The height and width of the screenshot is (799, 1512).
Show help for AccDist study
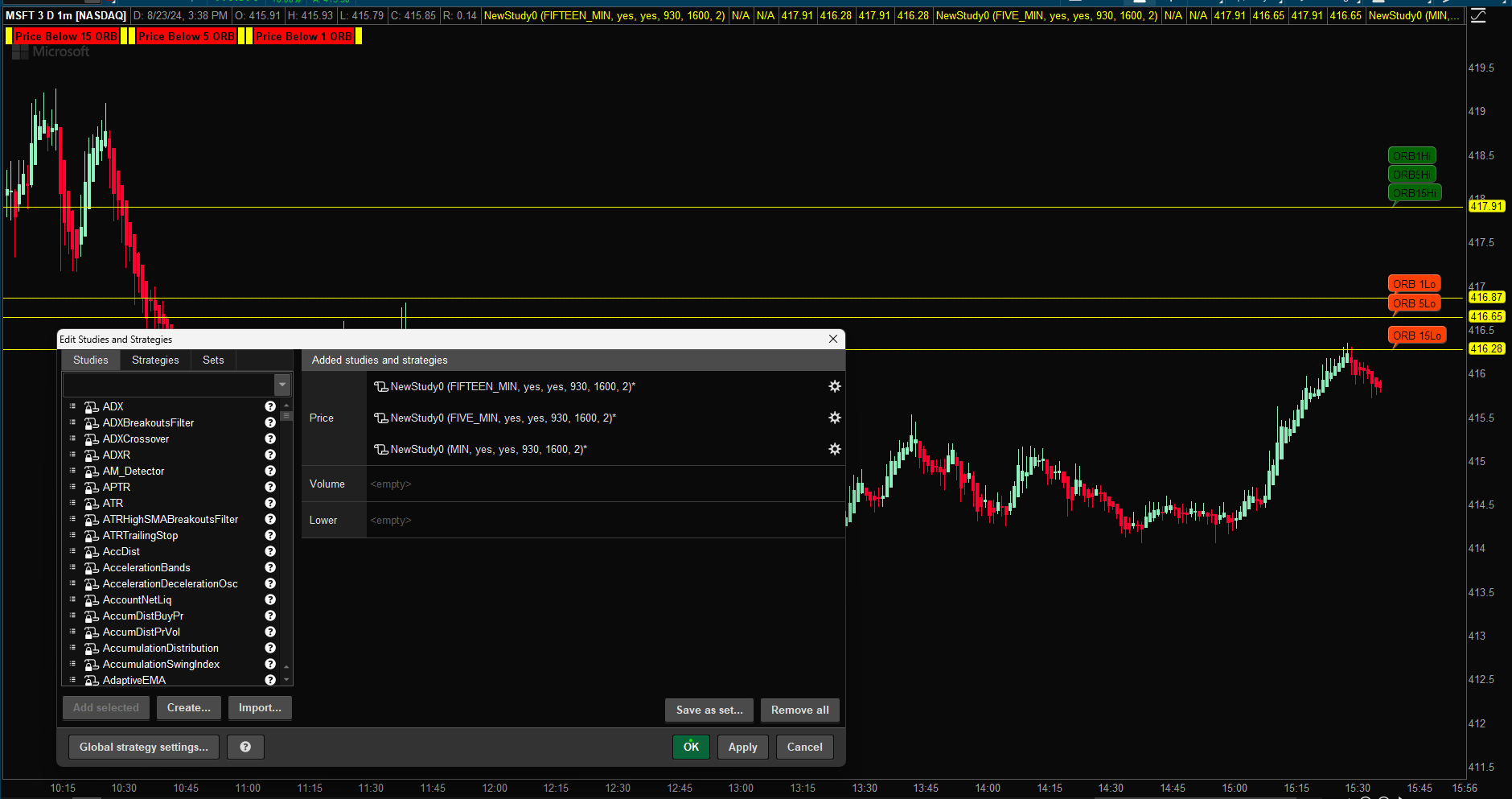[270, 551]
